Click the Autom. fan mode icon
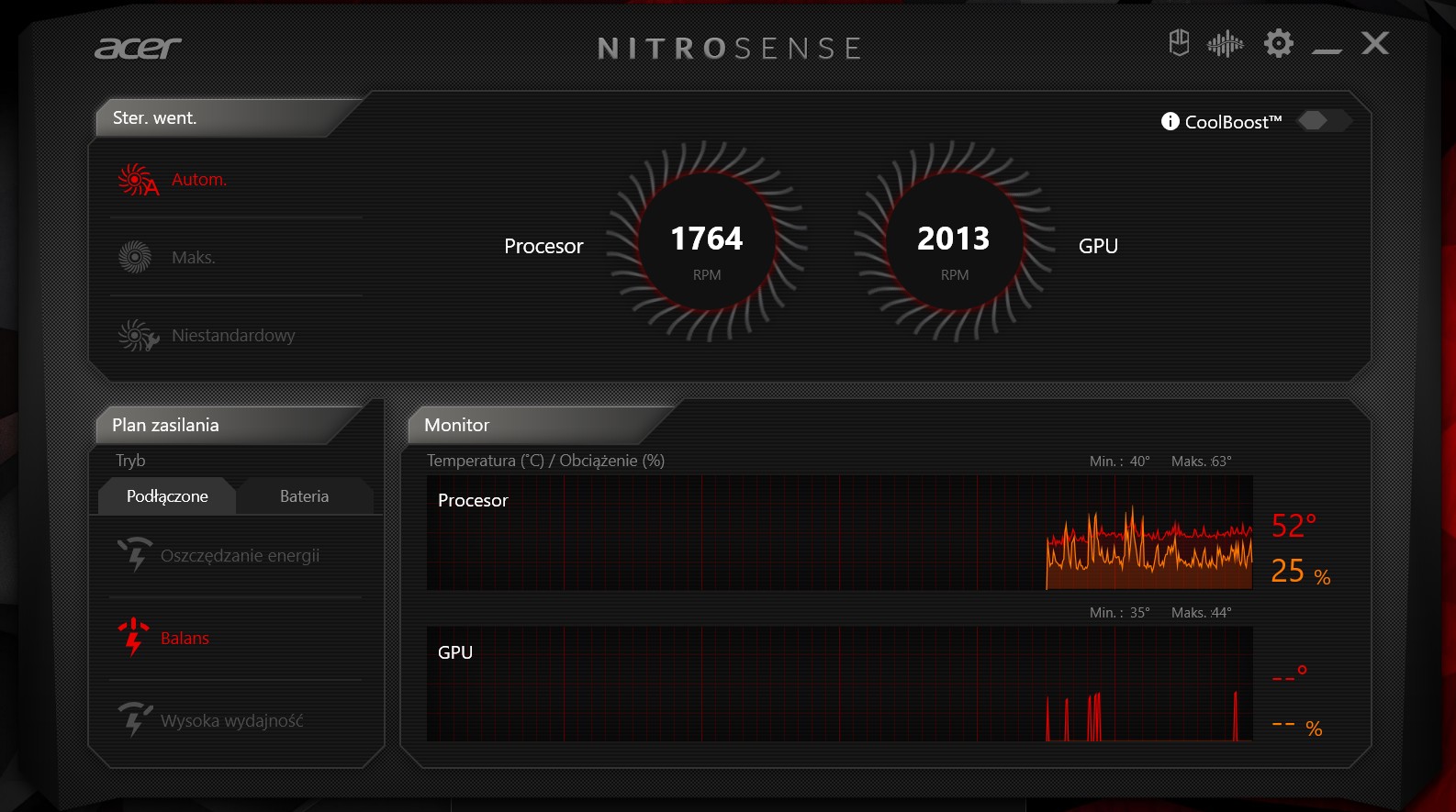 [x=138, y=180]
